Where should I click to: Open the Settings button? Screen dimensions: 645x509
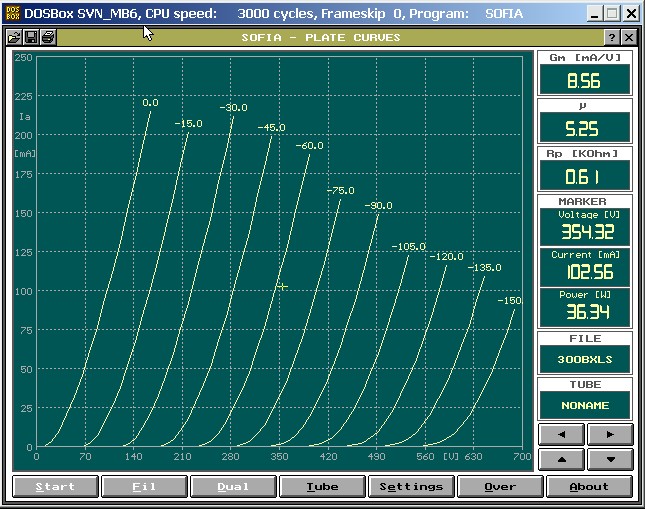[411, 487]
